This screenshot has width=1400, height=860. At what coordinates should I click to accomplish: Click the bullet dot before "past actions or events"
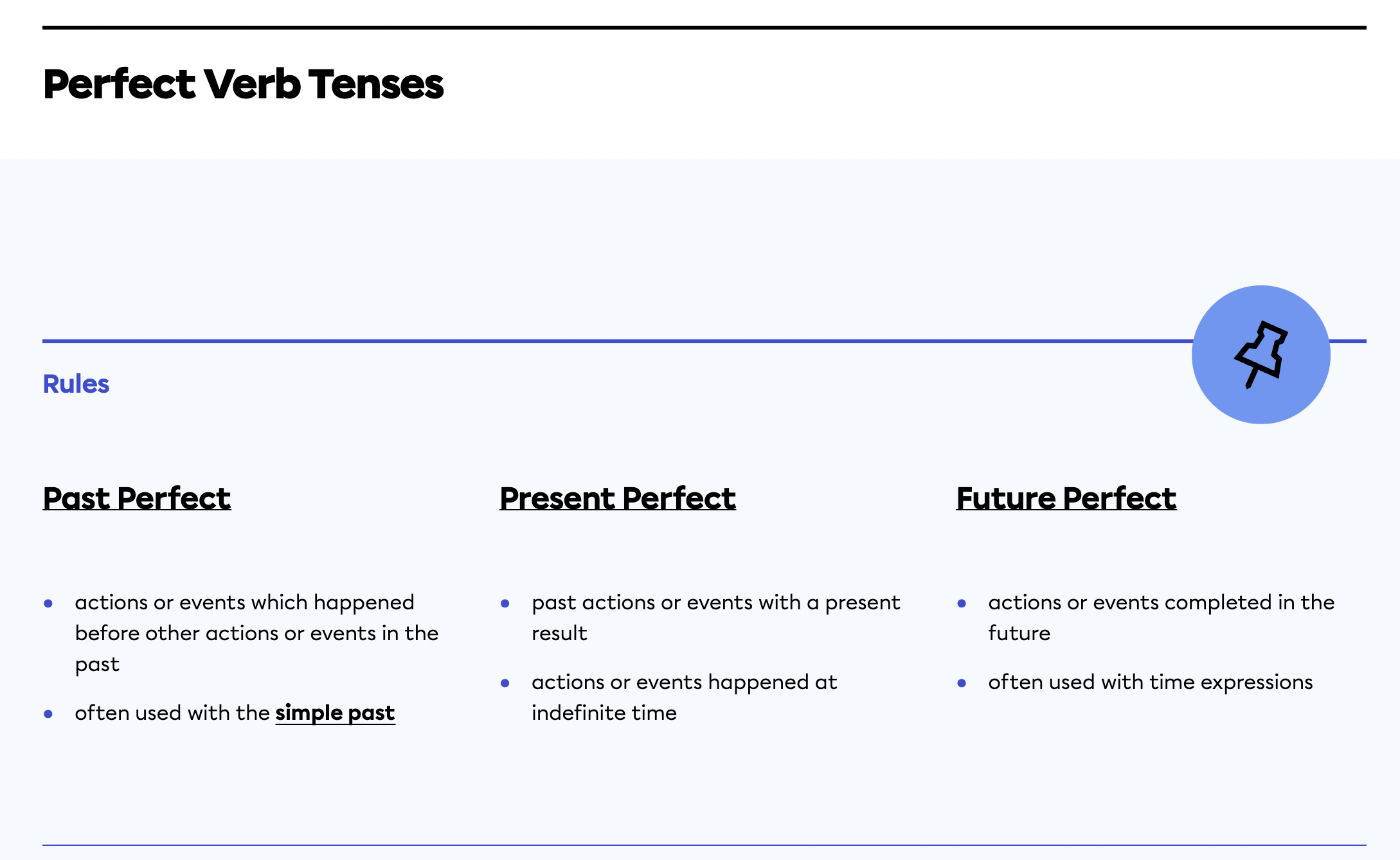(x=505, y=604)
